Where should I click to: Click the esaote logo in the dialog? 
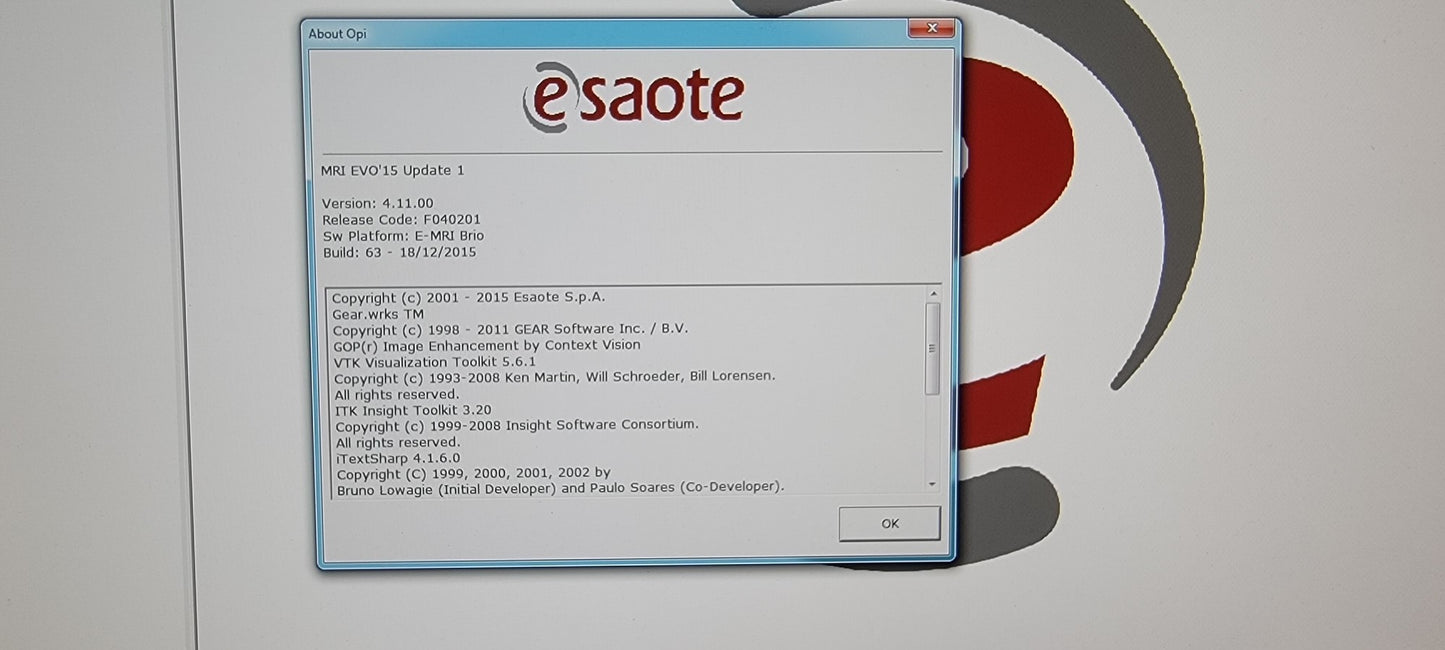633,97
